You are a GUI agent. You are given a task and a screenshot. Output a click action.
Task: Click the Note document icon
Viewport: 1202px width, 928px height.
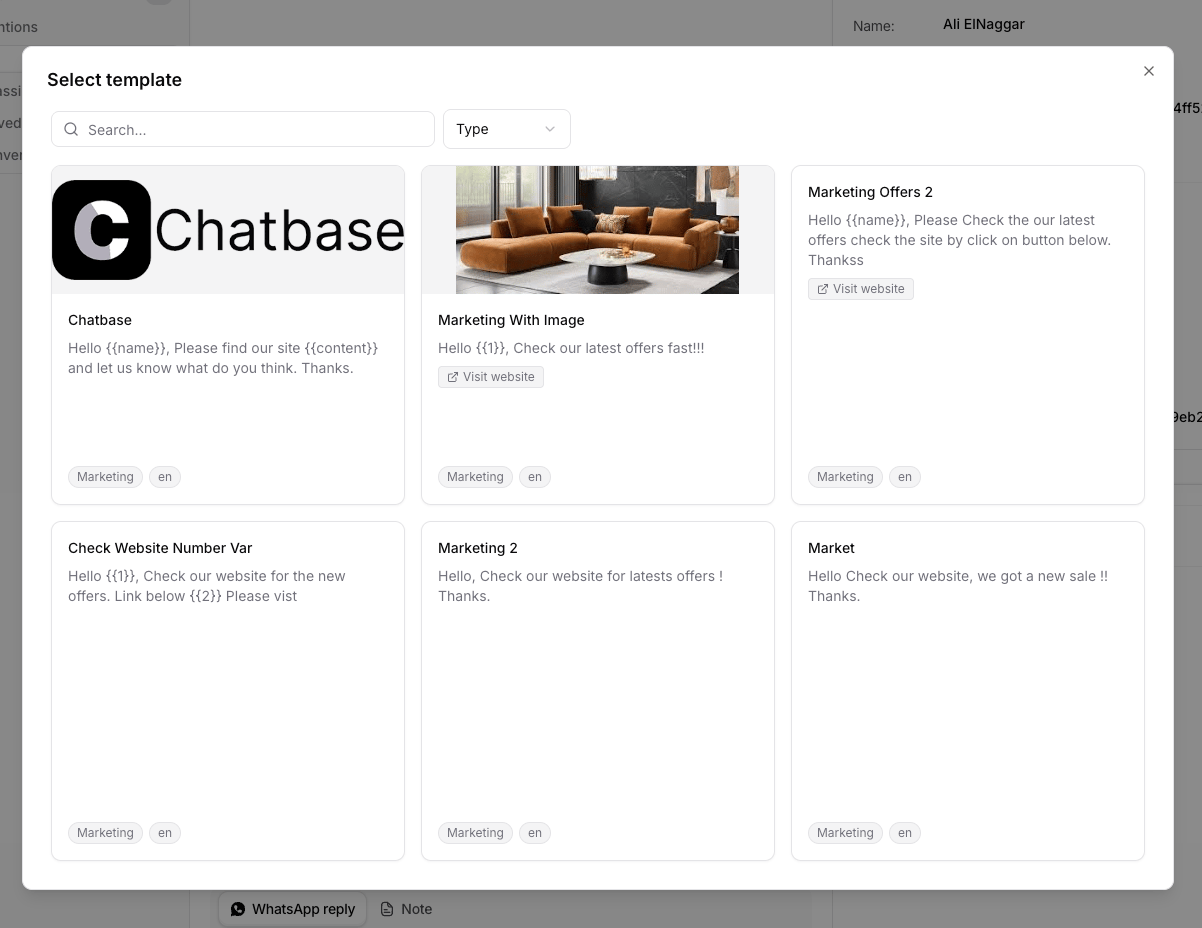pos(387,909)
